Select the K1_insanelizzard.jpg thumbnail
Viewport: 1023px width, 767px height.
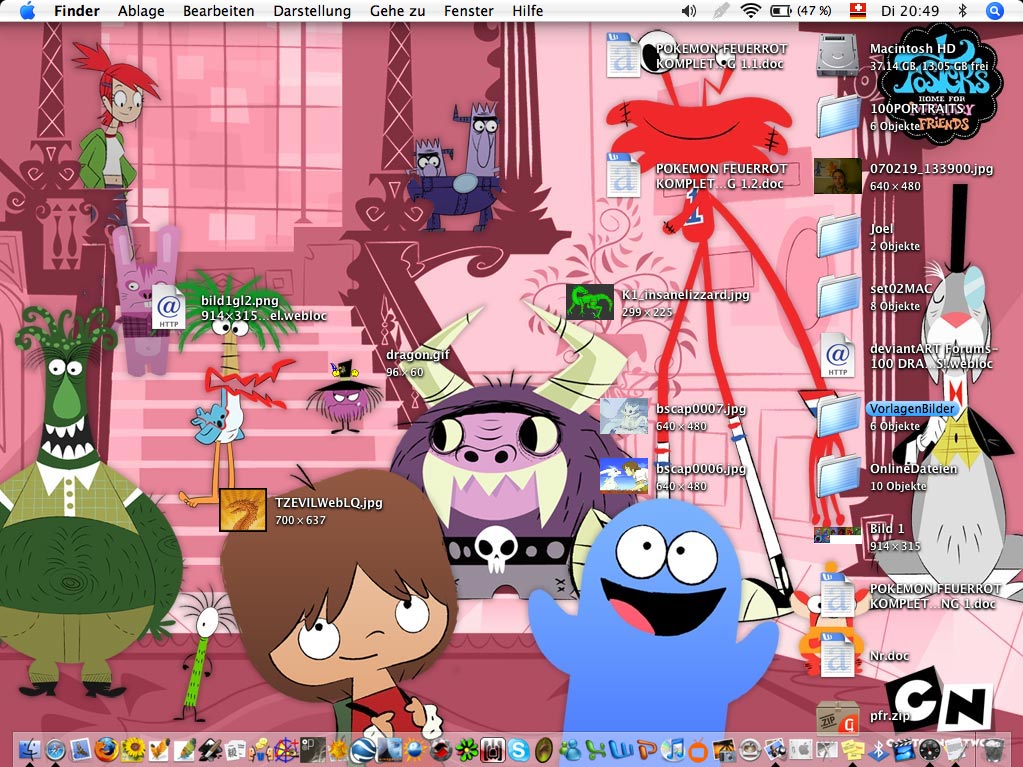590,302
